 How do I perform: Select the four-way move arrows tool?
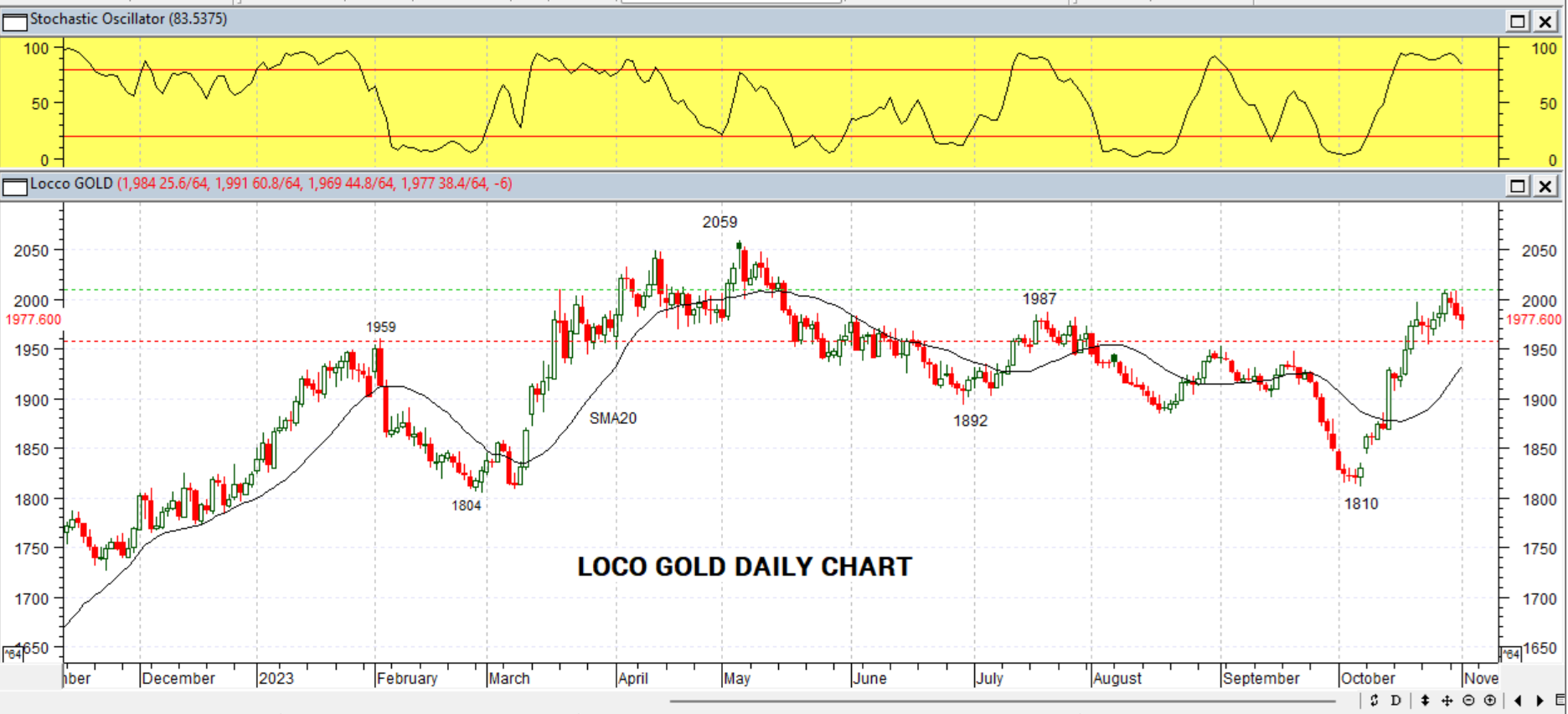1447,701
